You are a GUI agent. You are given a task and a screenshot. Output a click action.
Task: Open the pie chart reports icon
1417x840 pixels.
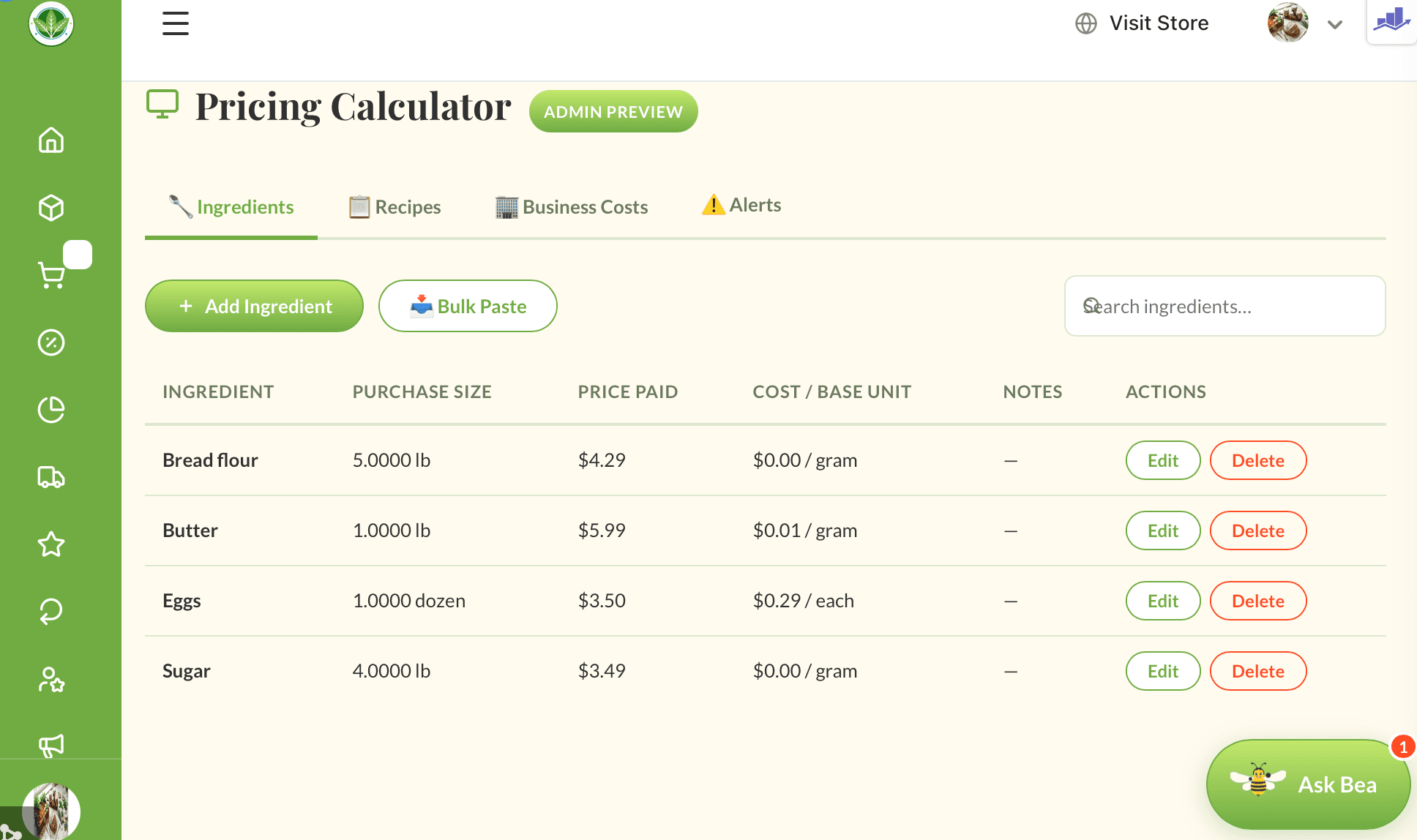pyautogui.click(x=51, y=410)
